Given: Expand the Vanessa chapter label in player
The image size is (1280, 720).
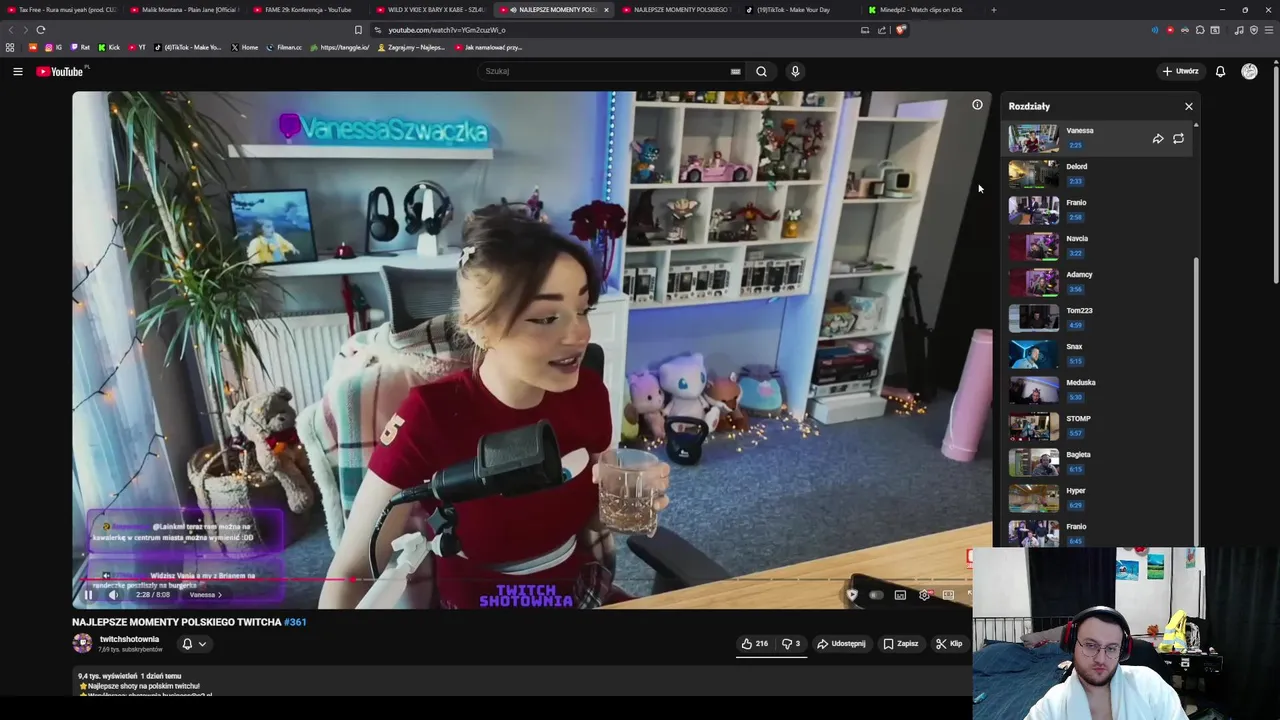Looking at the screenshot, I should tap(205, 595).
